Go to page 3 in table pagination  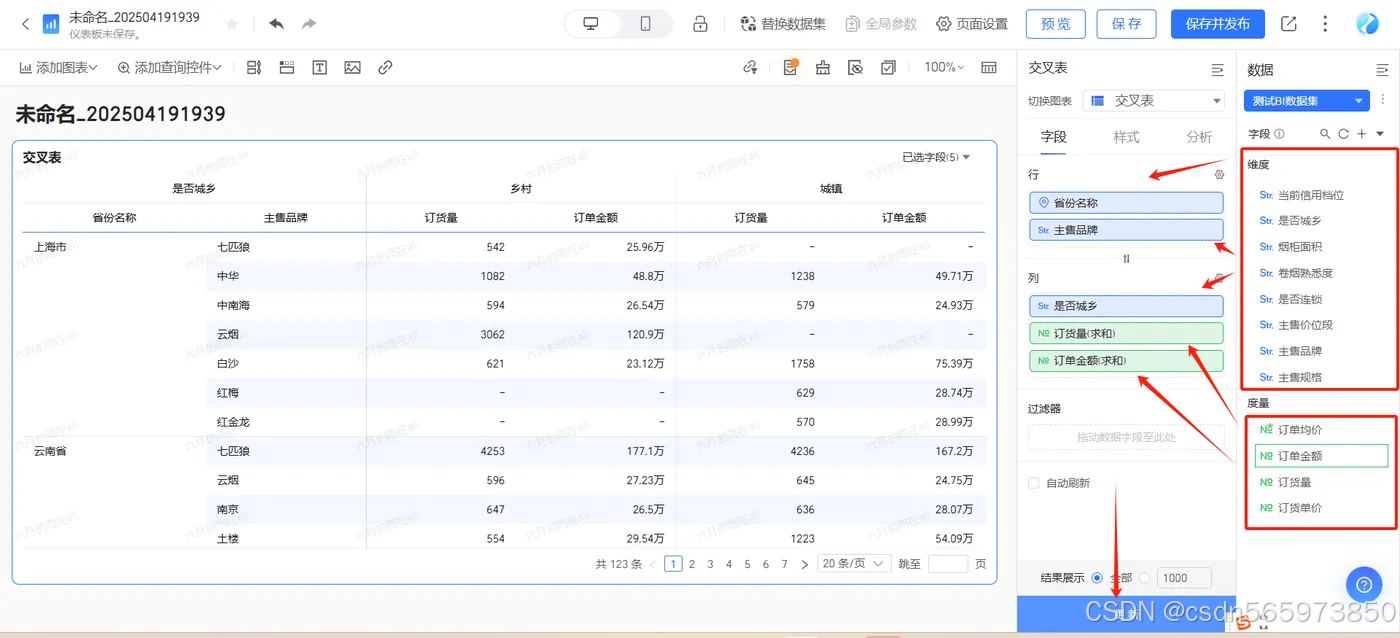pyautogui.click(x=710, y=563)
